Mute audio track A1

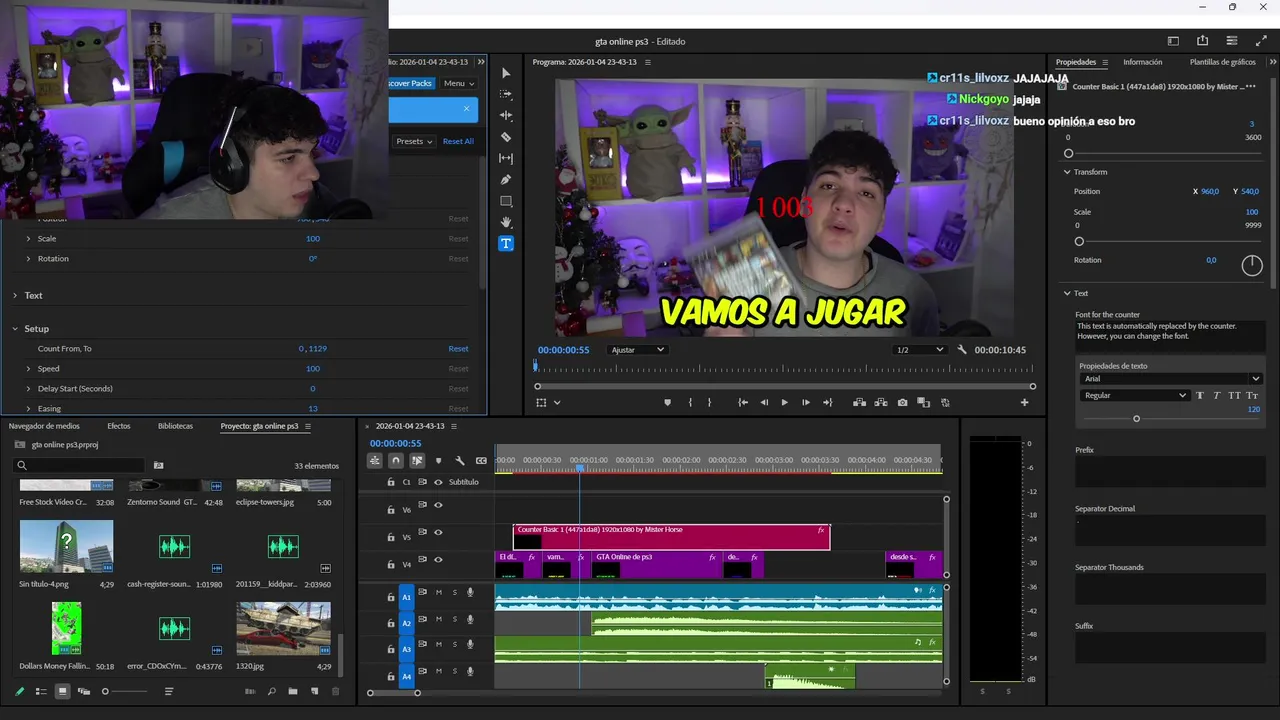438,593
